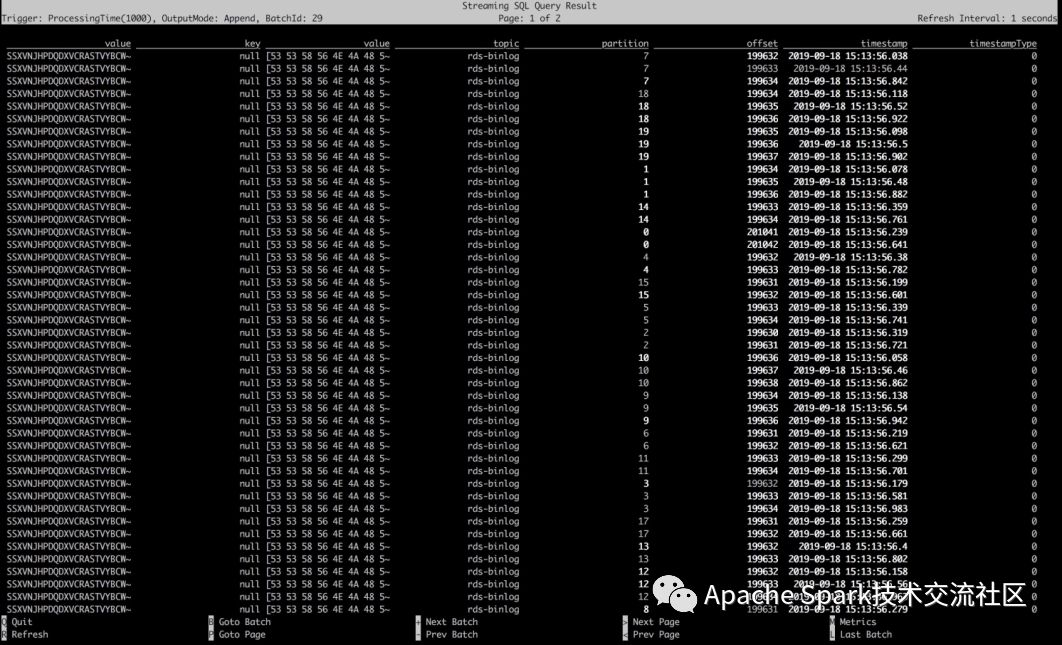
Task: Click the Next Page command
Action: [656, 621]
